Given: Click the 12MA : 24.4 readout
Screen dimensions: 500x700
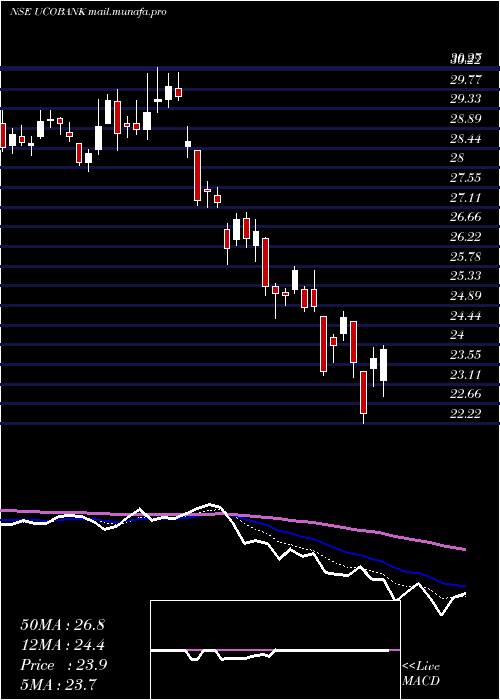Looking at the screenshot, I should 62,645.
